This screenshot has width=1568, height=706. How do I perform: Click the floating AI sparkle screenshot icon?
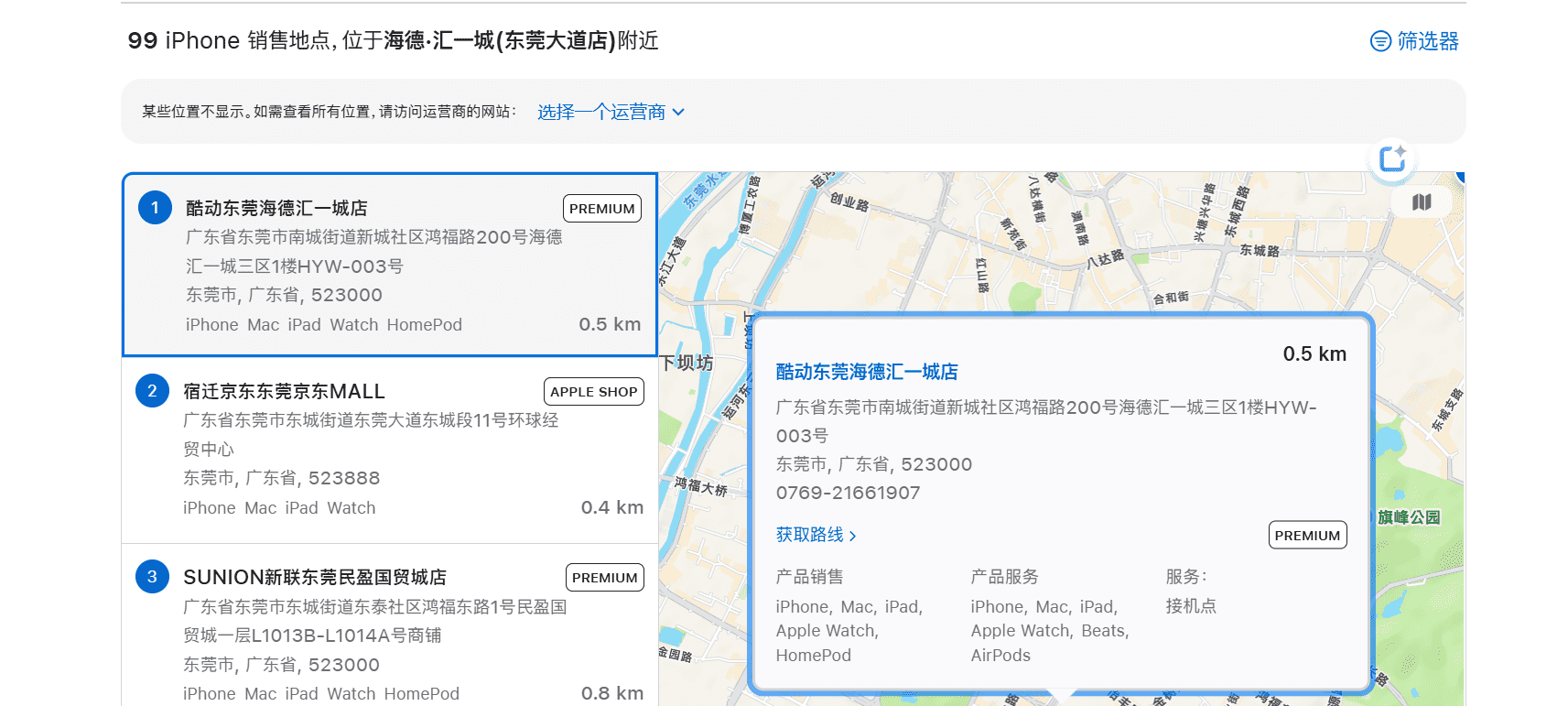(x=1392, y=159)
